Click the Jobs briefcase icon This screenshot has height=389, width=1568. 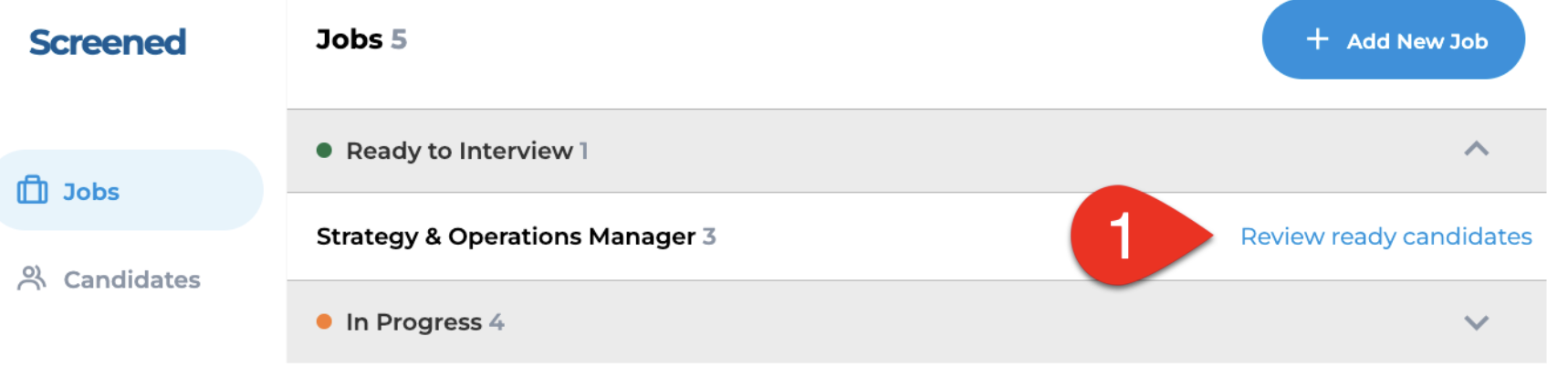pos(33,190)
